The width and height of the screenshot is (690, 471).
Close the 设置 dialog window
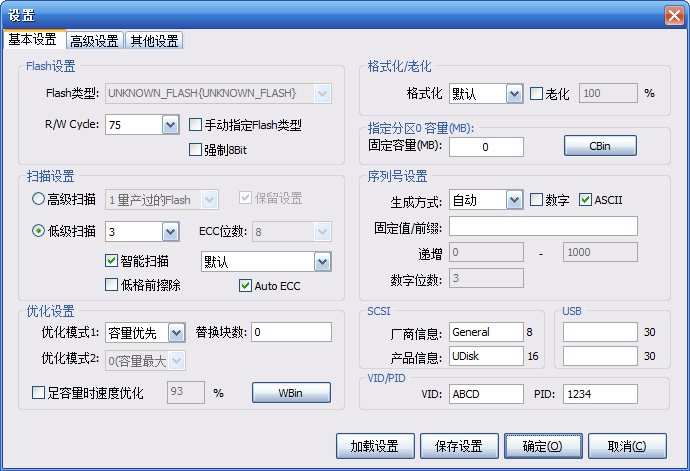pos(674,15)
